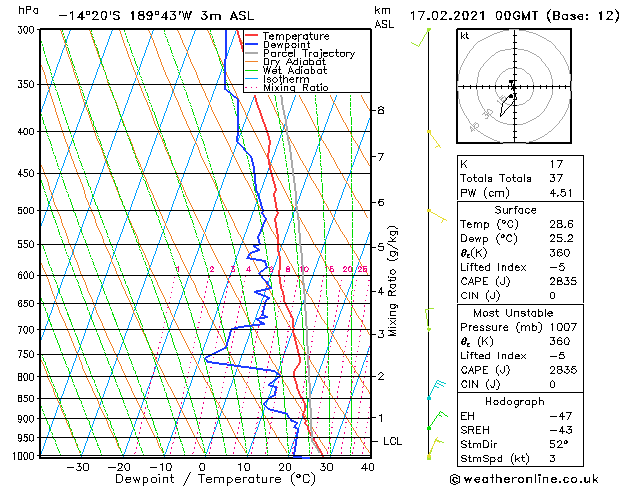Click the -30 temperature axis label
This screenshot has height=486, width=629.
point(77,467)
